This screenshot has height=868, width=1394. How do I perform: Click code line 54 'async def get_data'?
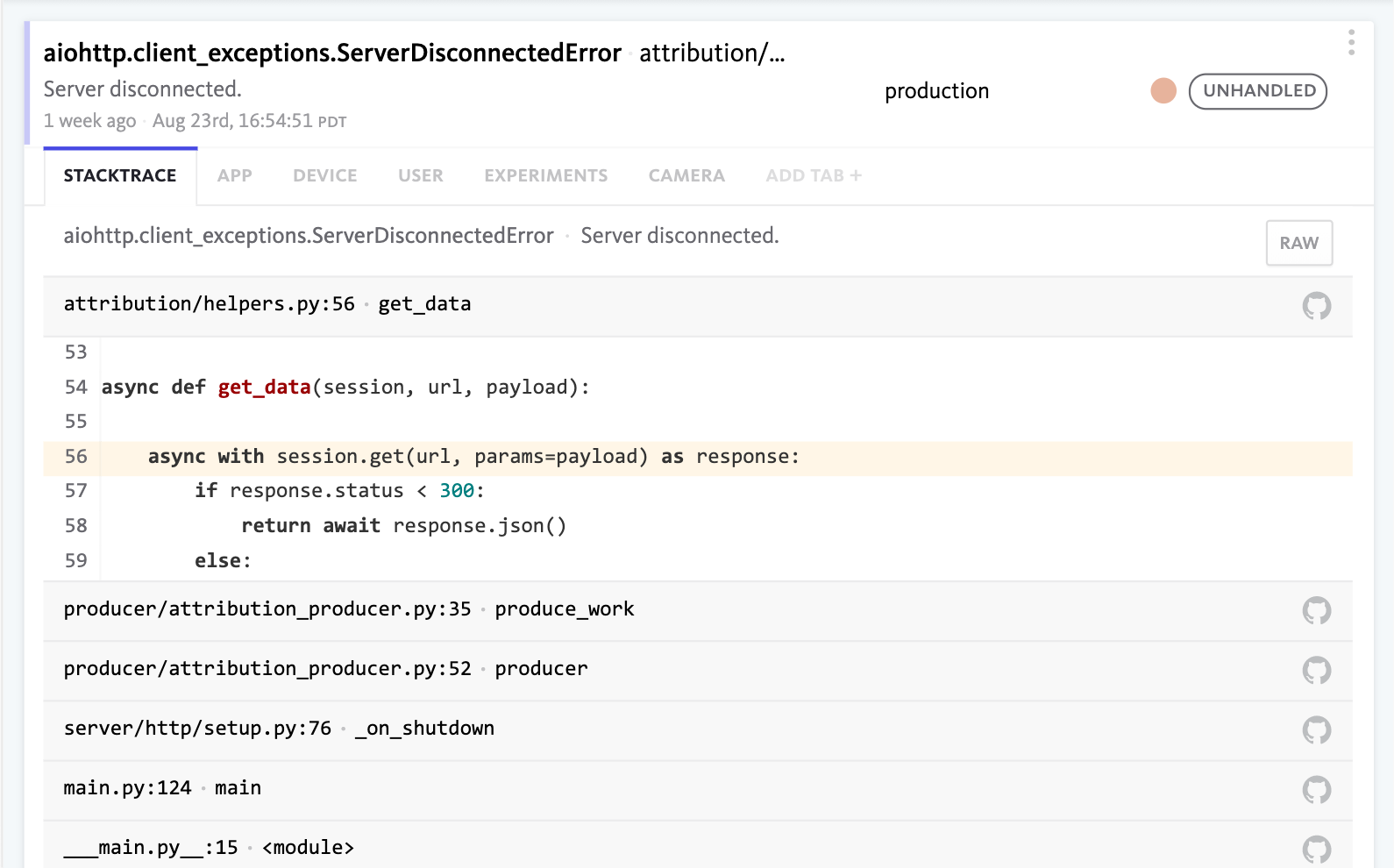click(x=345, y=388)
